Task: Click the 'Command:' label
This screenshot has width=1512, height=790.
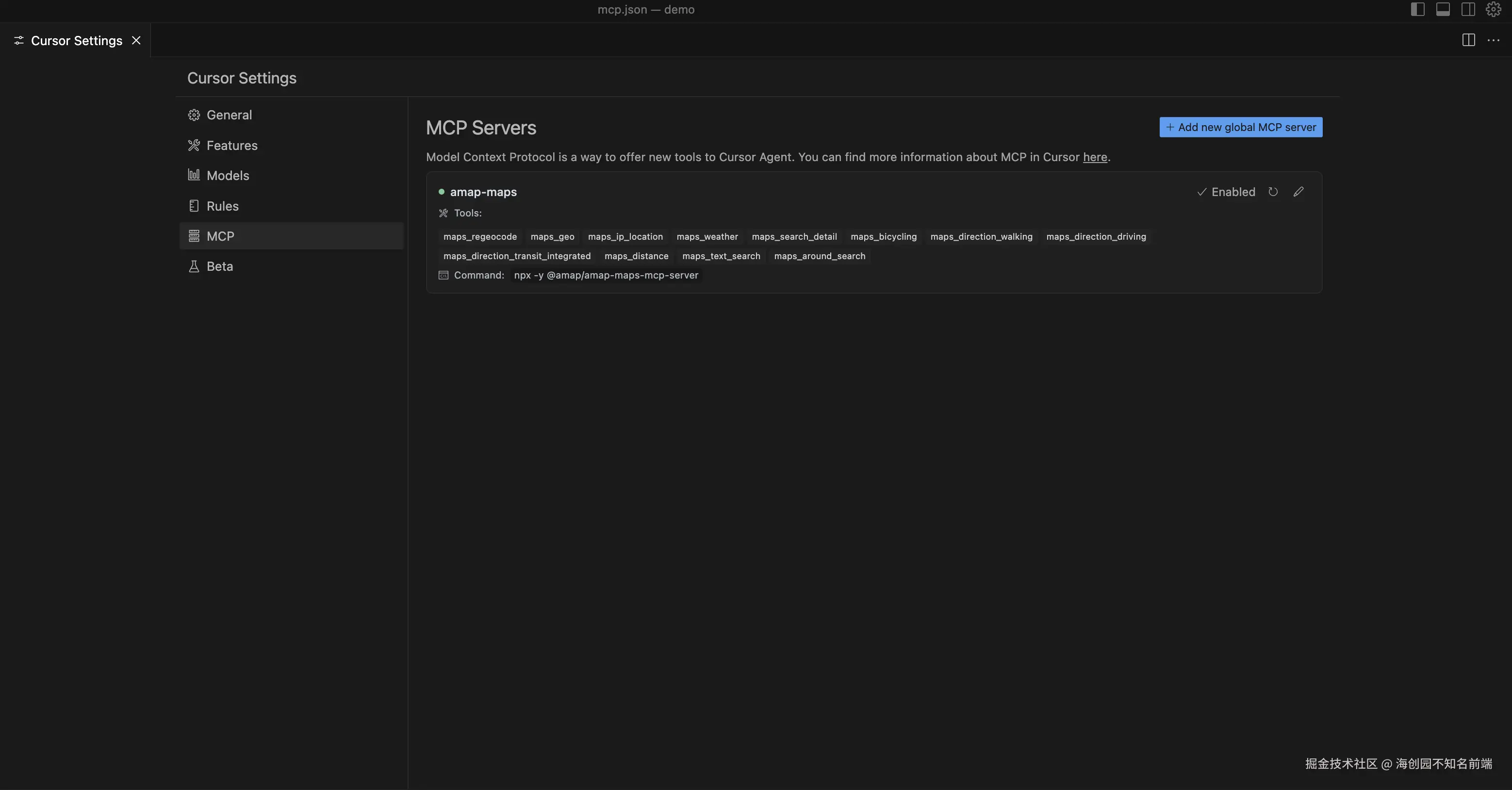Action: pos(479,275)
